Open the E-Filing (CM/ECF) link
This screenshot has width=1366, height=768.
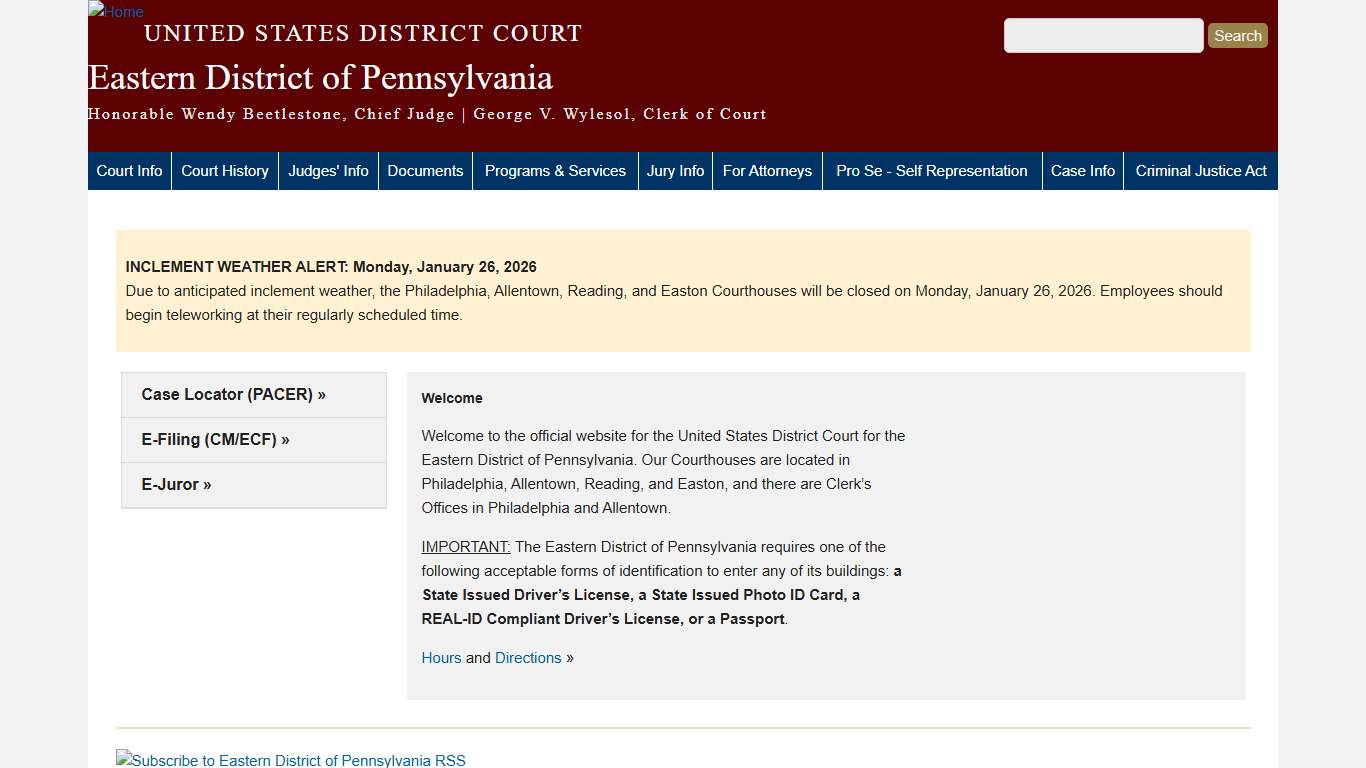[216, 439]
